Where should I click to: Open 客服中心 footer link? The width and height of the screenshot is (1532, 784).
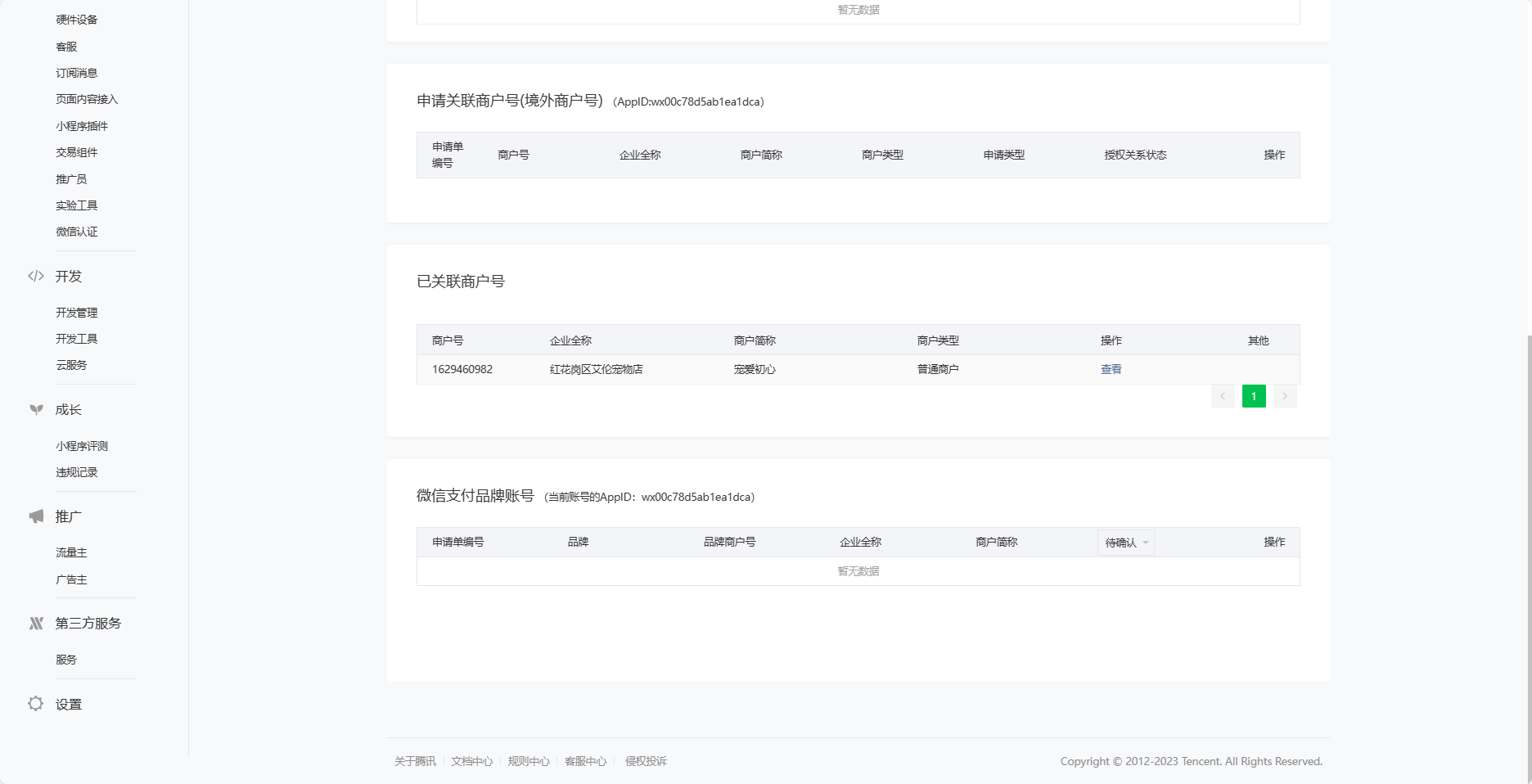pos(586,761)
